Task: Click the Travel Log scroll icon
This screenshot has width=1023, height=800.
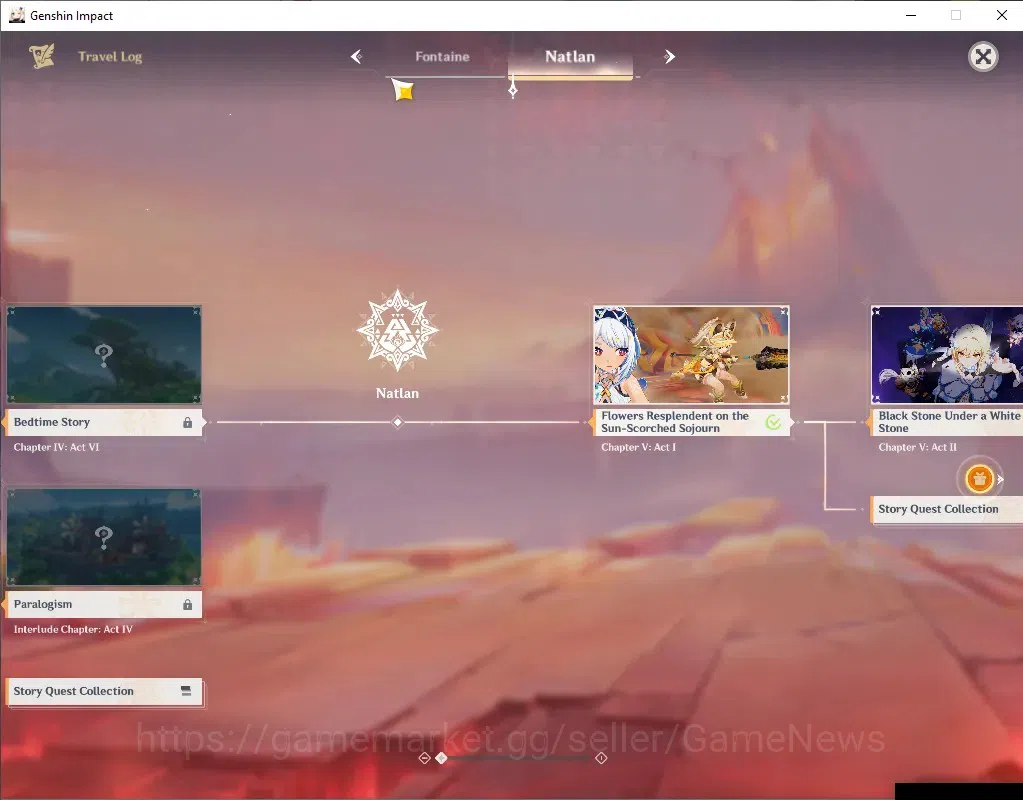Action: [42, 56]
